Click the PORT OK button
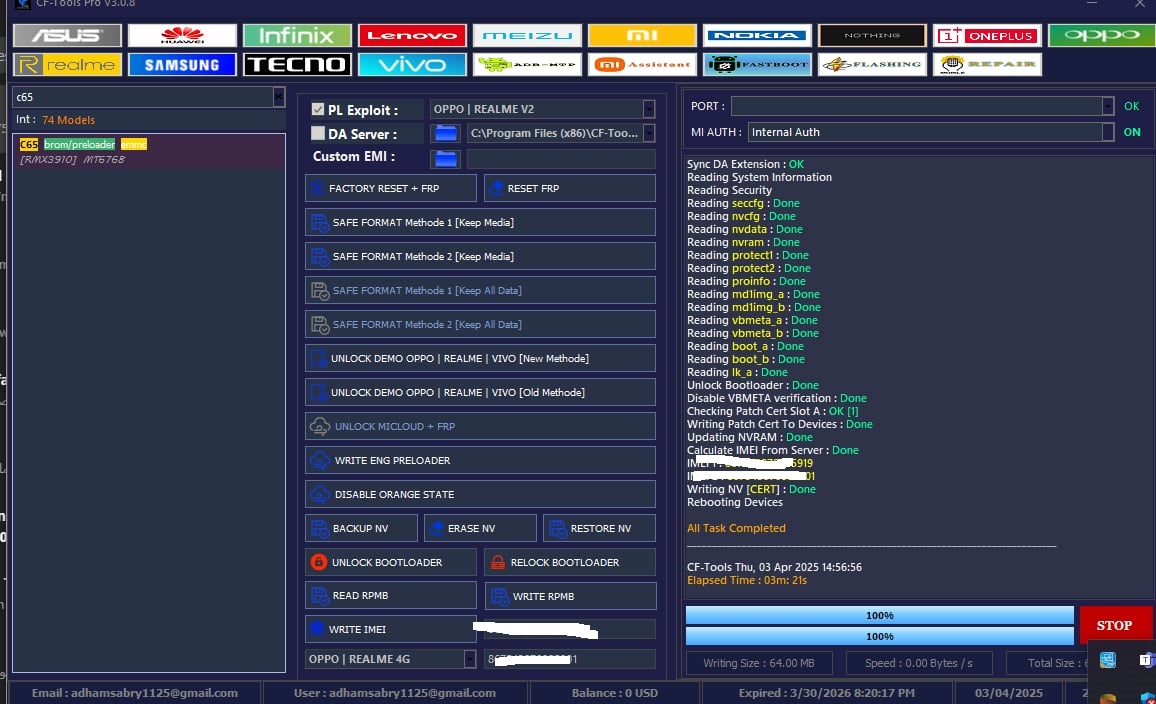Image resolution: width=1156 pixels, height=704 pixels. pos(1132,106)
